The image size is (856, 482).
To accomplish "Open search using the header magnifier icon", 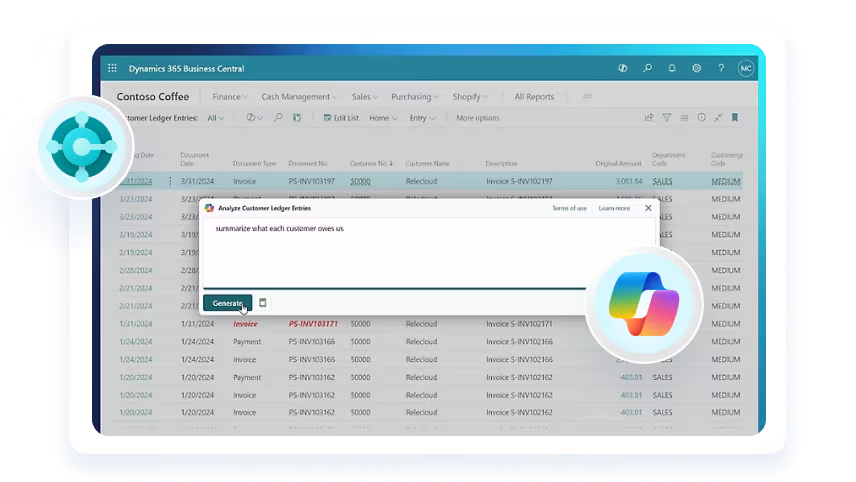I will coord(648,69).
